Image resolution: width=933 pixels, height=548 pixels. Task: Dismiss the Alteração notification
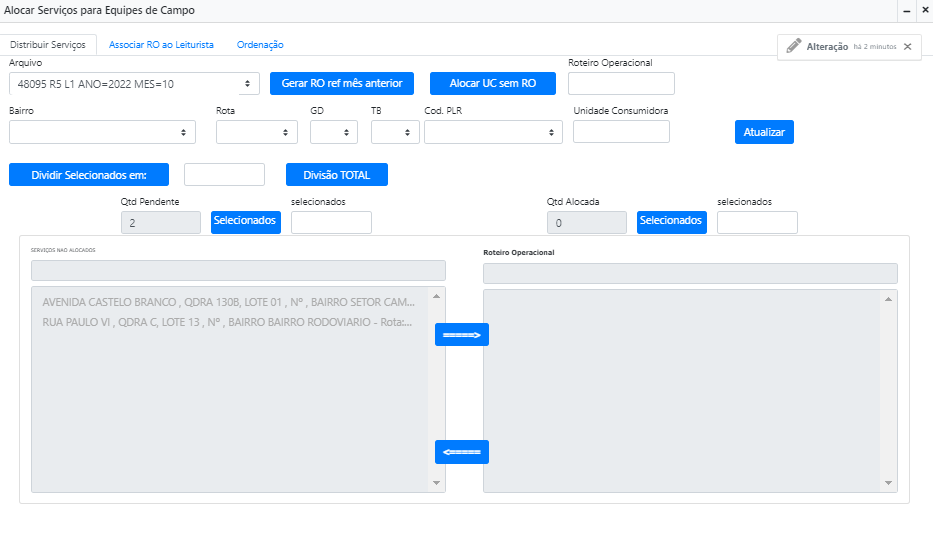click(907, 47)
